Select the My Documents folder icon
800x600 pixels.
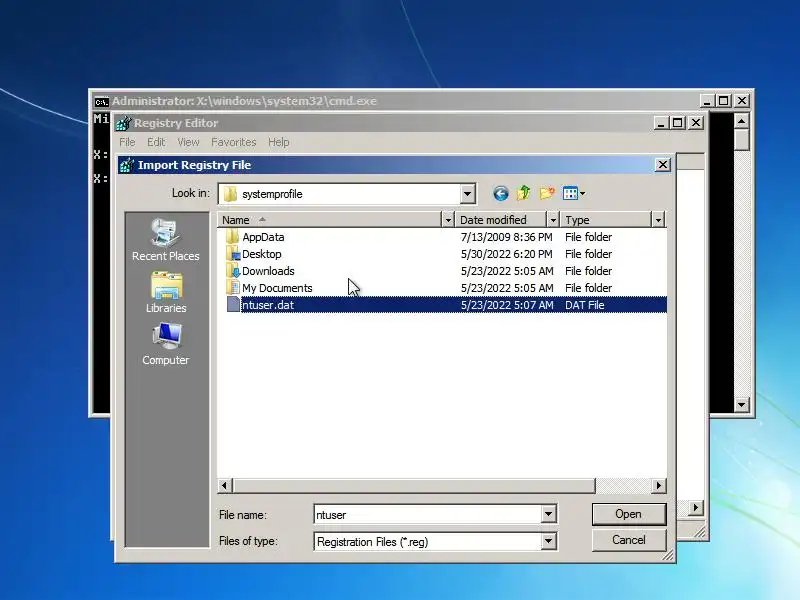232,288
